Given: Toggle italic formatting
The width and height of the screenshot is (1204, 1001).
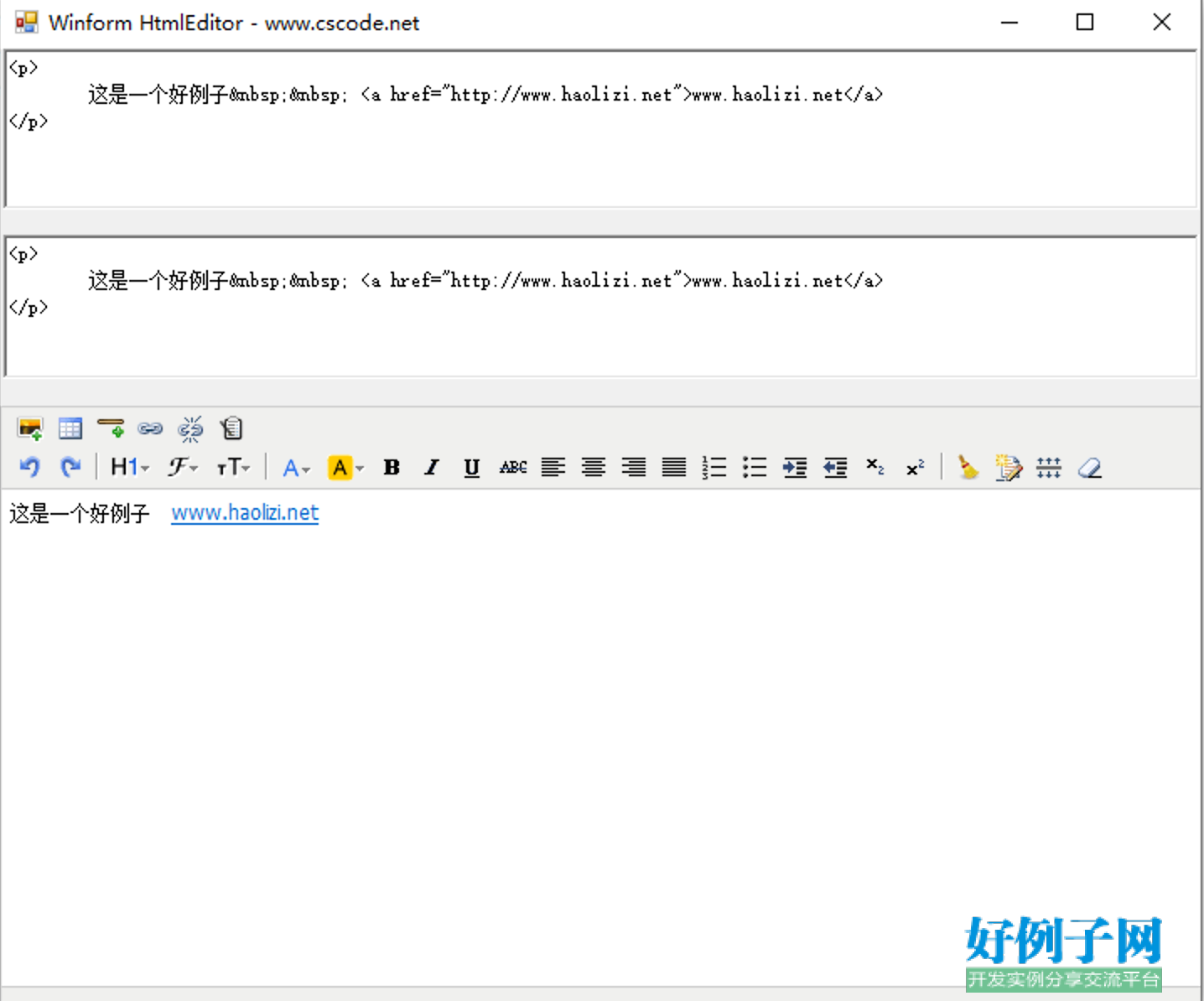Looking at the screenshot, I should tap(431, 467).
